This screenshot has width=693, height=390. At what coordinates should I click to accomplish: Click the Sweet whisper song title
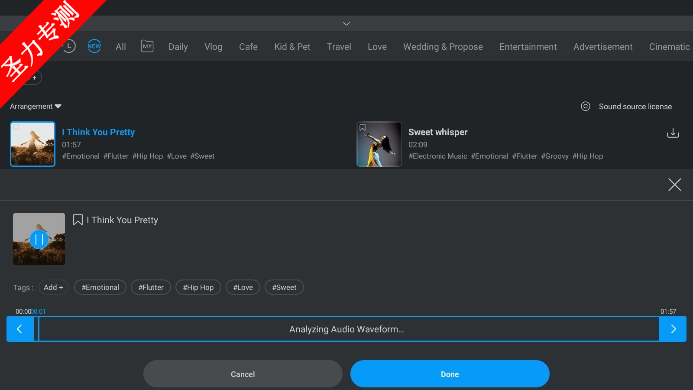[x=438, y=132]
